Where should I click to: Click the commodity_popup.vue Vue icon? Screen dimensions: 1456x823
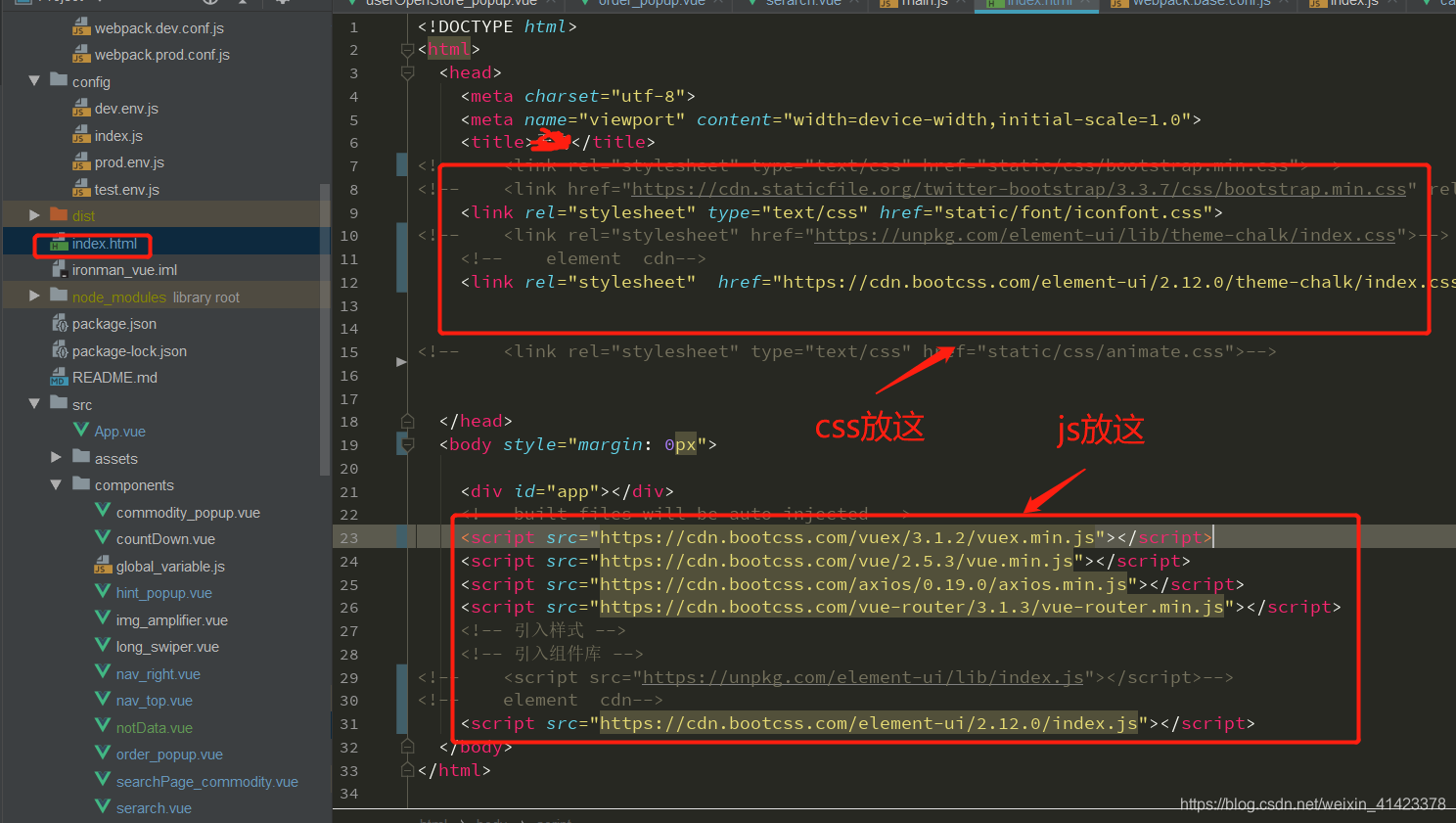[x=103, y=511]
